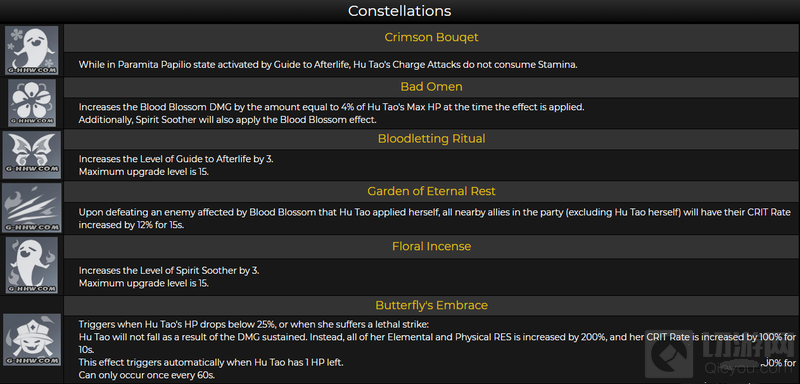Click the Paramita Papilio stamina description text
Image resolution: width=800 pixels, height=384 pixels.
pos(328,65)
